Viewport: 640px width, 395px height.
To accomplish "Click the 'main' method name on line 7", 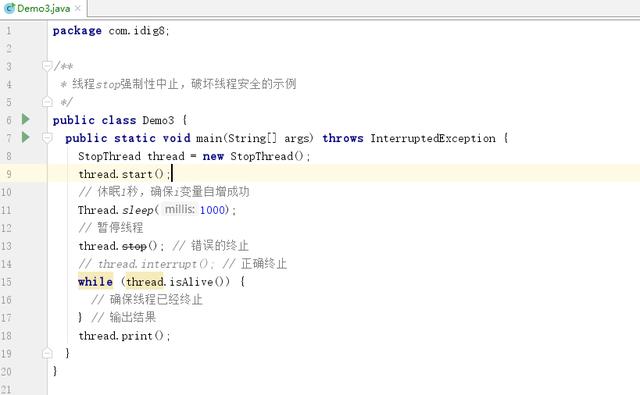I will (209, 138).
